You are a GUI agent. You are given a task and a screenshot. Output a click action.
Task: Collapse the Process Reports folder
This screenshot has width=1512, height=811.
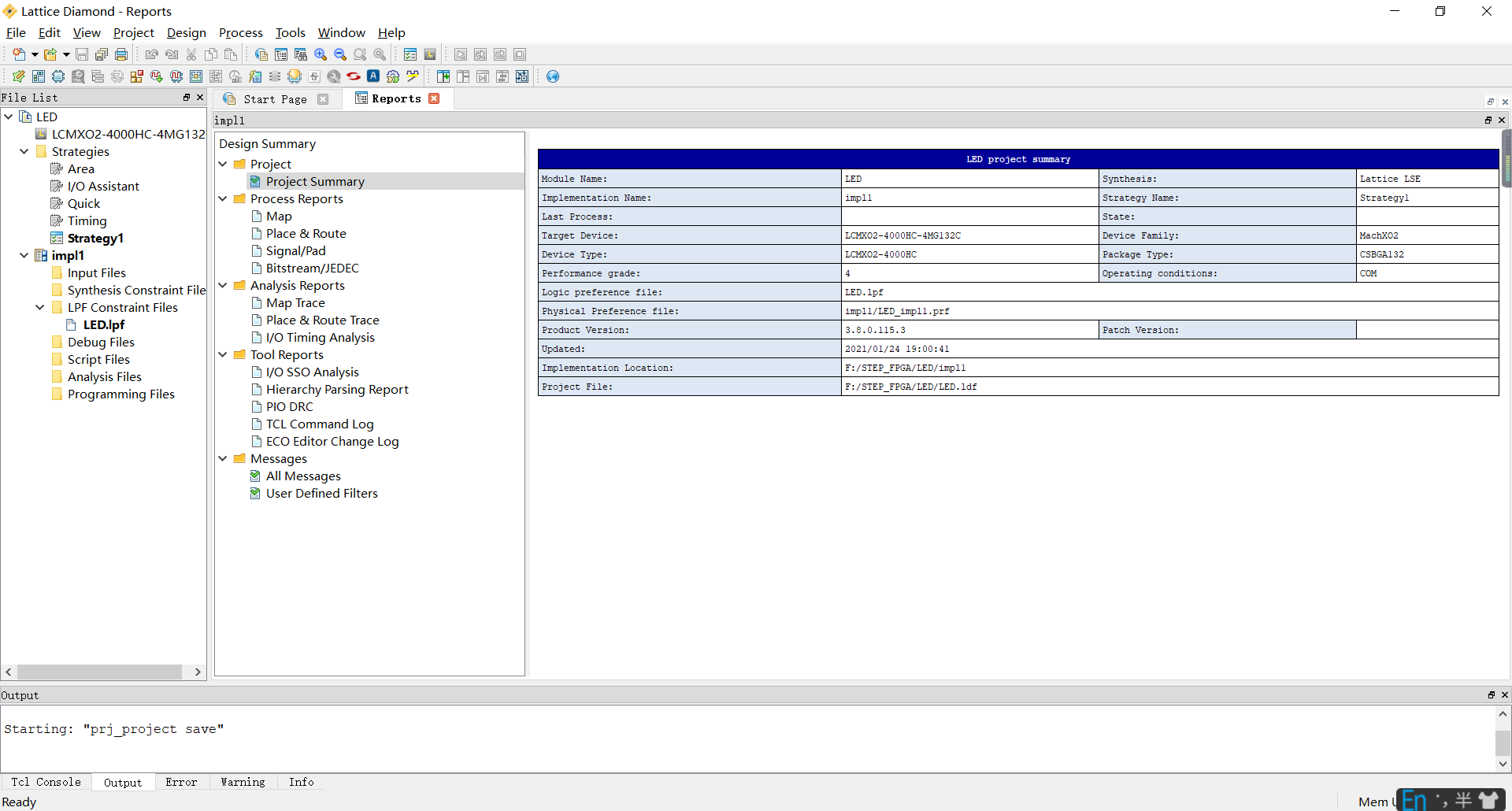(223, 198)
